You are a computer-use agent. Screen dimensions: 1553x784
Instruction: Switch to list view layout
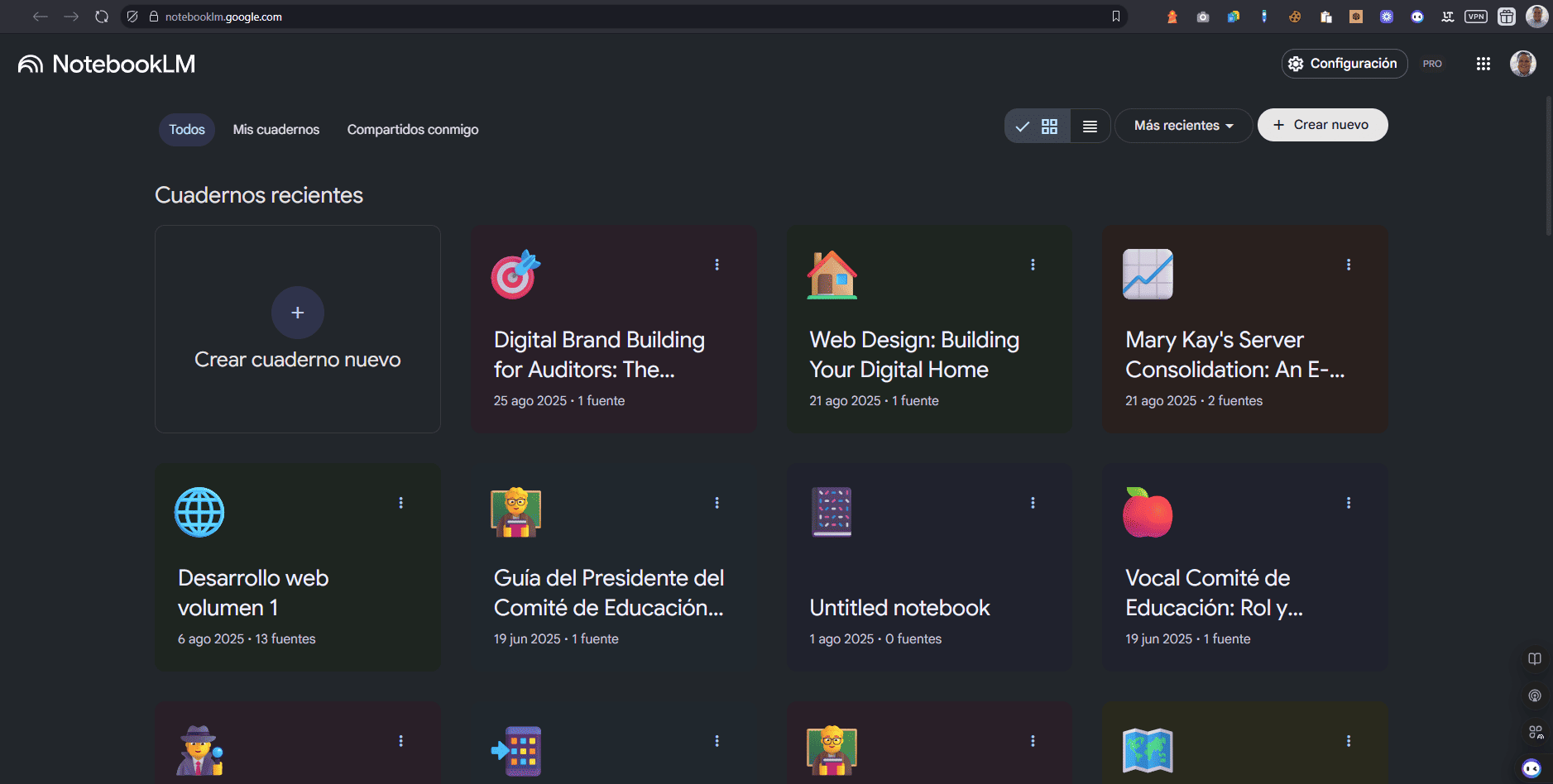coord(1090,127)
